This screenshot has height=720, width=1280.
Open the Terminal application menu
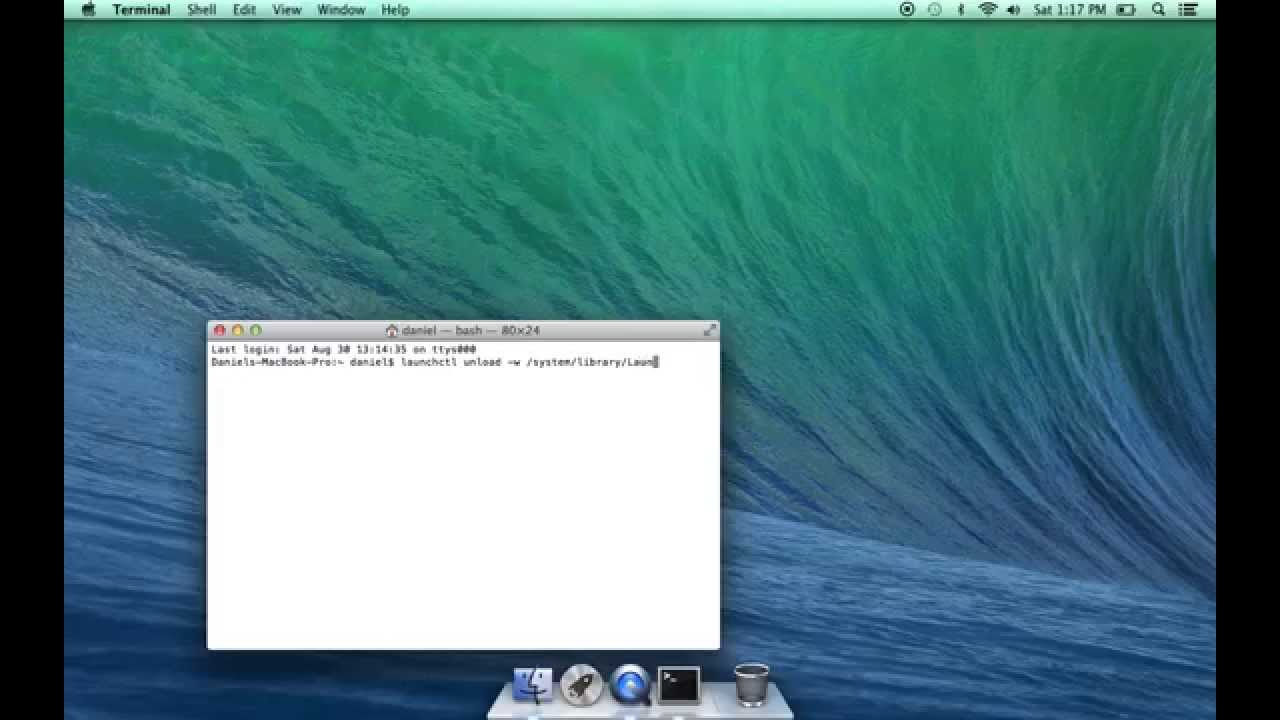tap(141, 10)
